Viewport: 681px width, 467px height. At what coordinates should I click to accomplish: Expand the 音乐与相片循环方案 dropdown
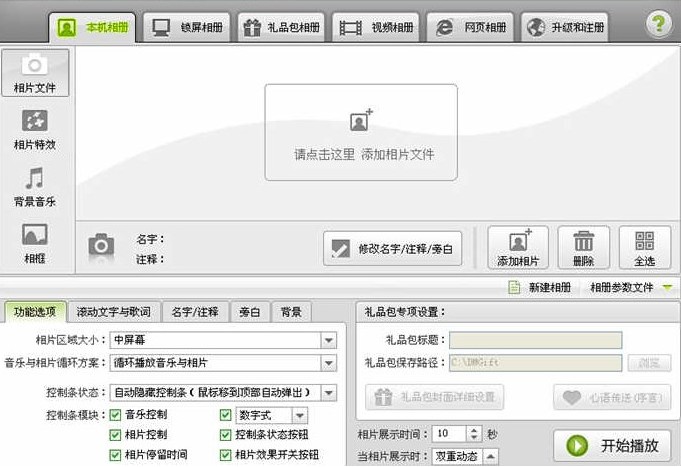pos(329,363)
